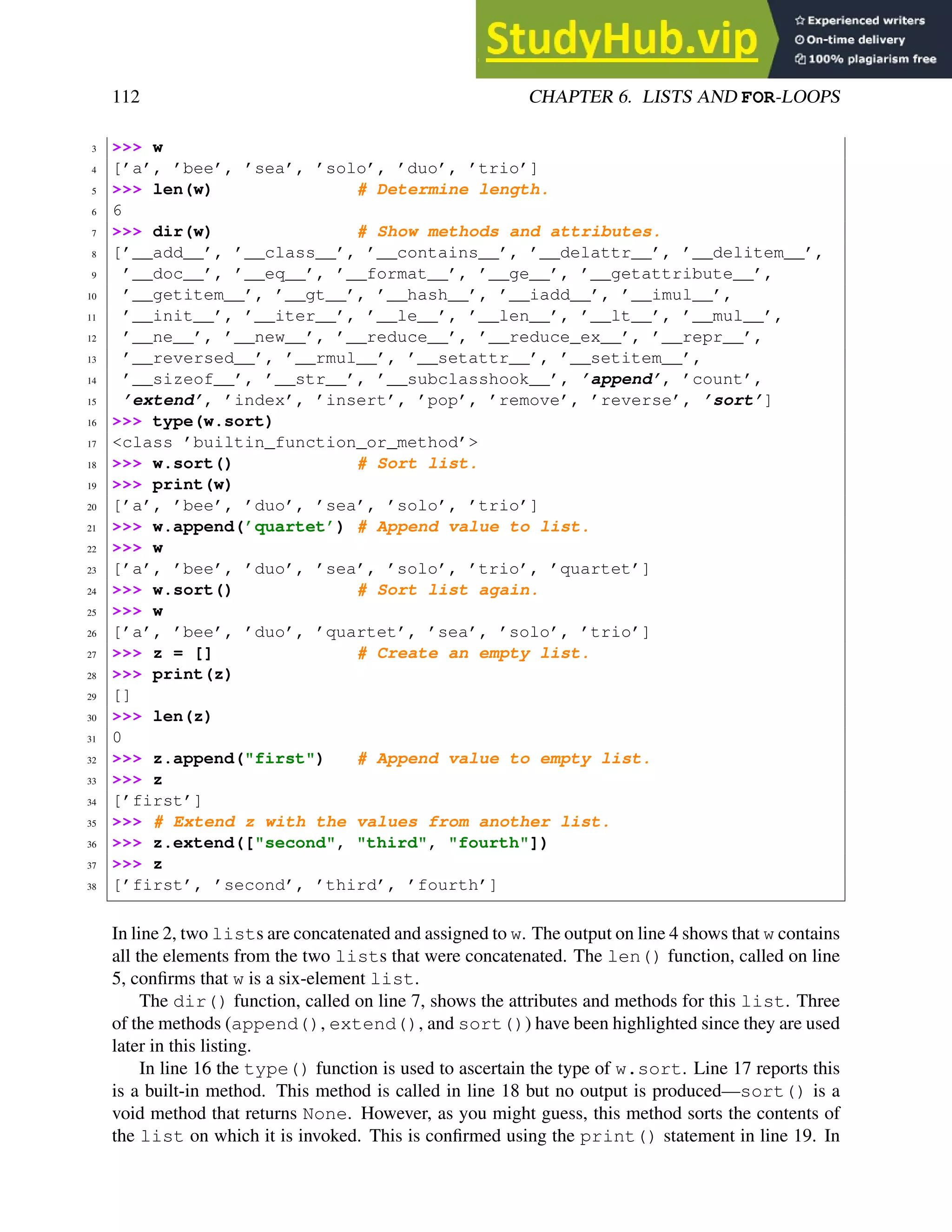
Task: Click the comment '# Create an empty list.'
Action: (473, 653)
